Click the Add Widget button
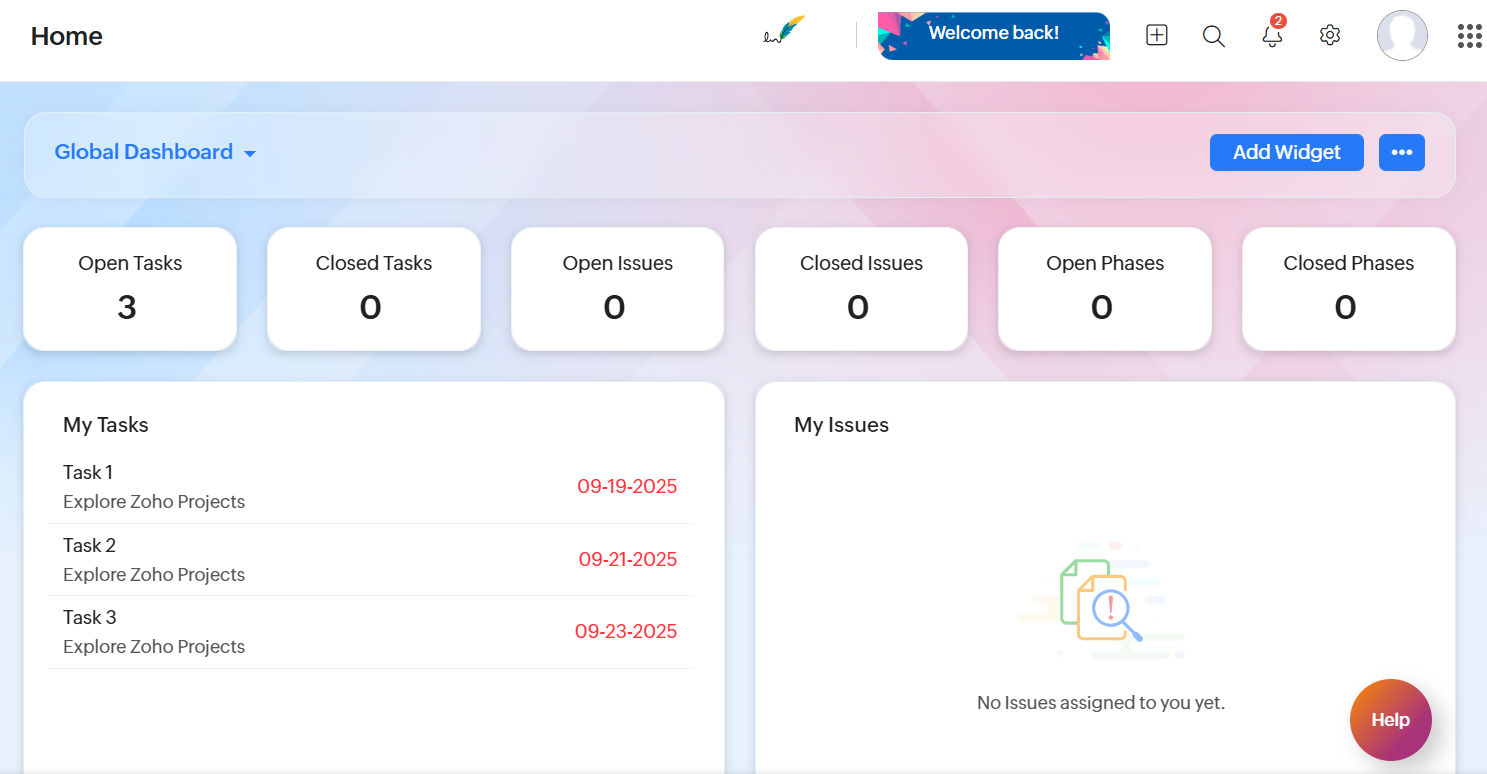 pyautogui.click(x=1286, y=152)
